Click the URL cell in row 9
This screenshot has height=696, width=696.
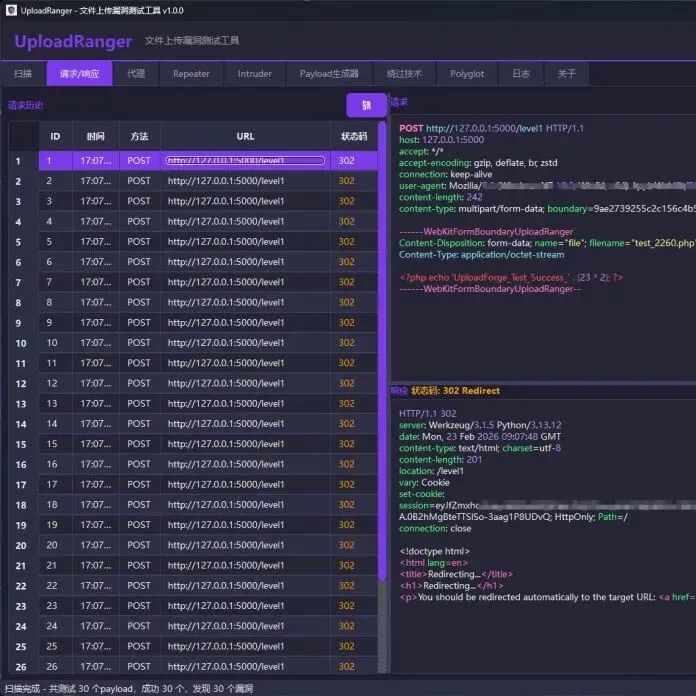tap(245, 323)
